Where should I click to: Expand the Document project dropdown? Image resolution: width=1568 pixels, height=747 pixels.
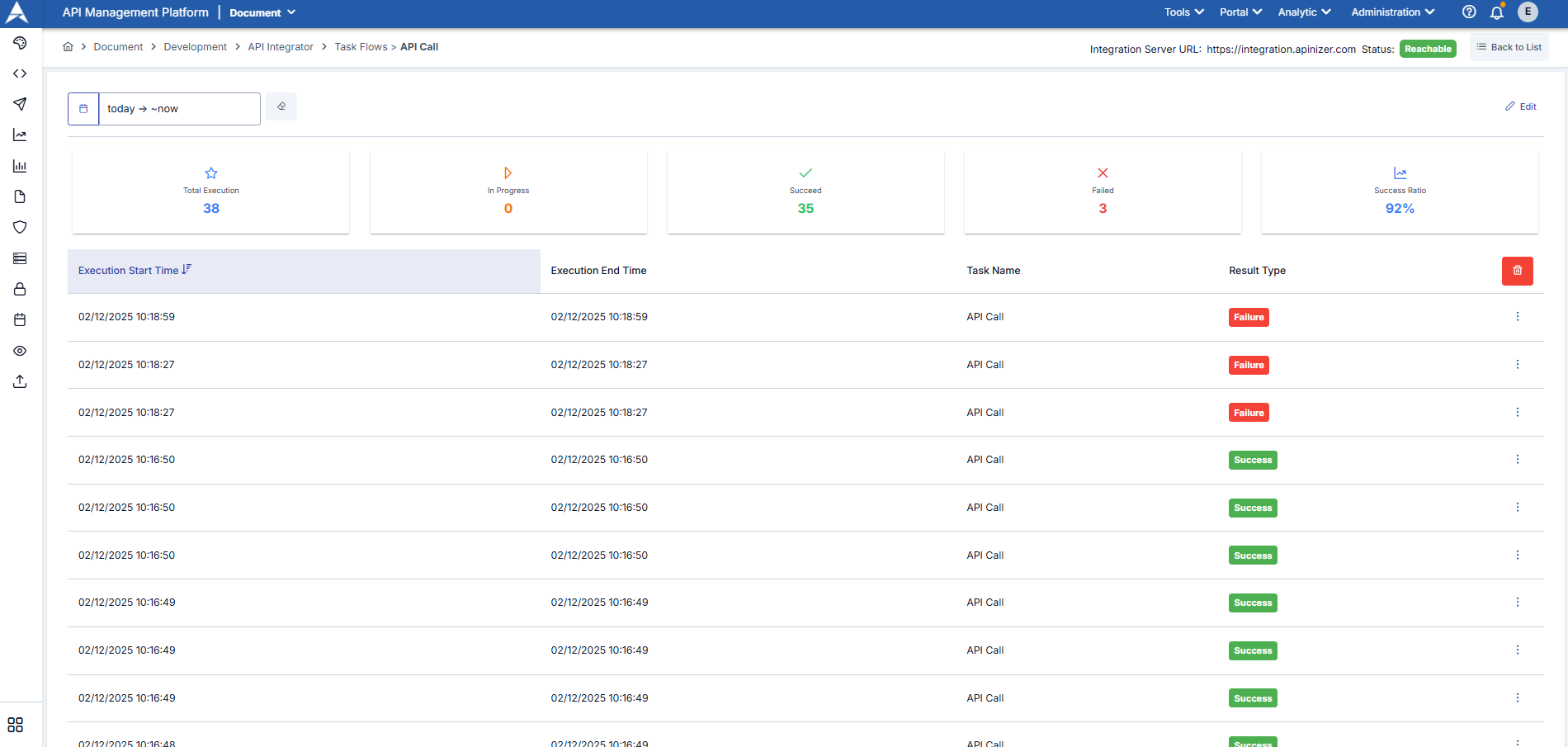coord(262,12)
